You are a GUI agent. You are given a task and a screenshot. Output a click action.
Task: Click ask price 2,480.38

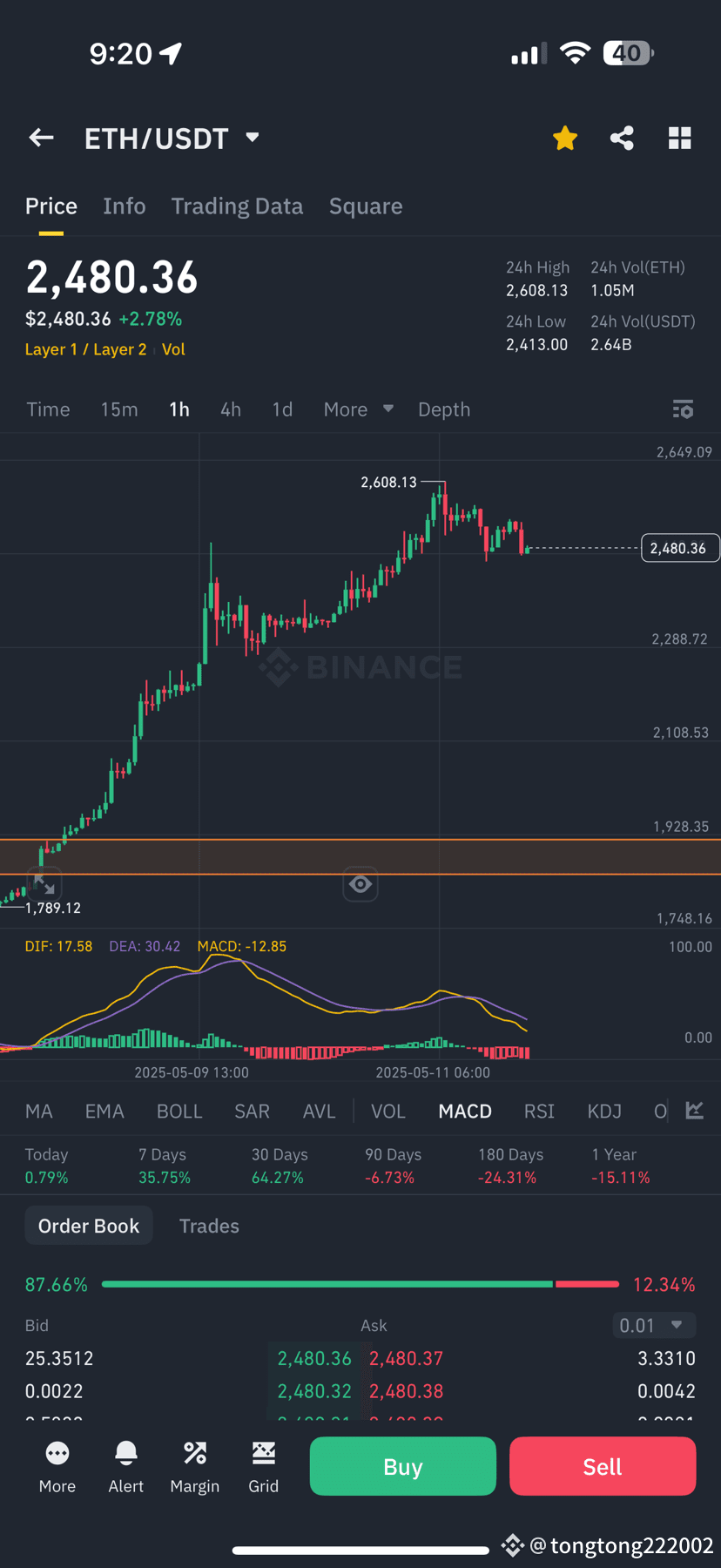[406, 1391]
